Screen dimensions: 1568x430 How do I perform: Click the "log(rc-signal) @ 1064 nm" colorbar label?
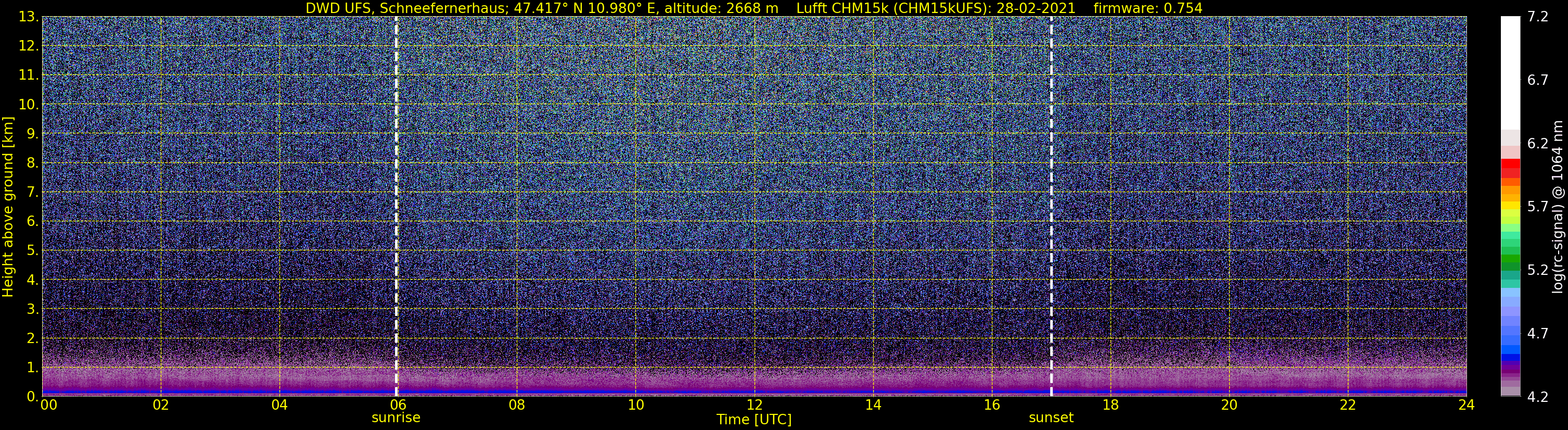(x=1557, y=207)
